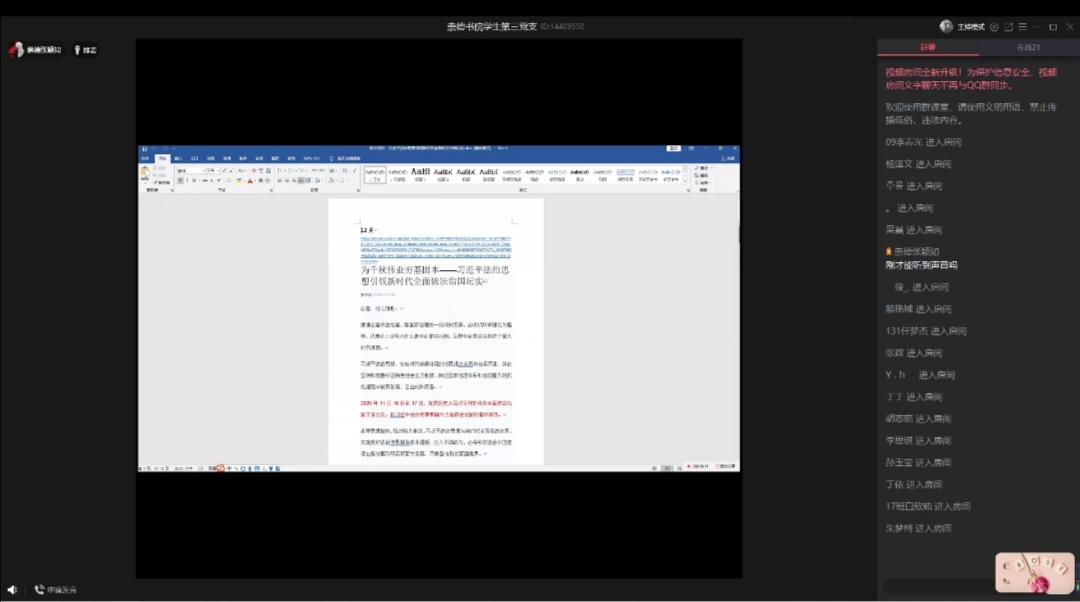This screenshot has height=602, width=1080.
Task: Switch to the 讨论 chat tab
Action: [928, 48]
